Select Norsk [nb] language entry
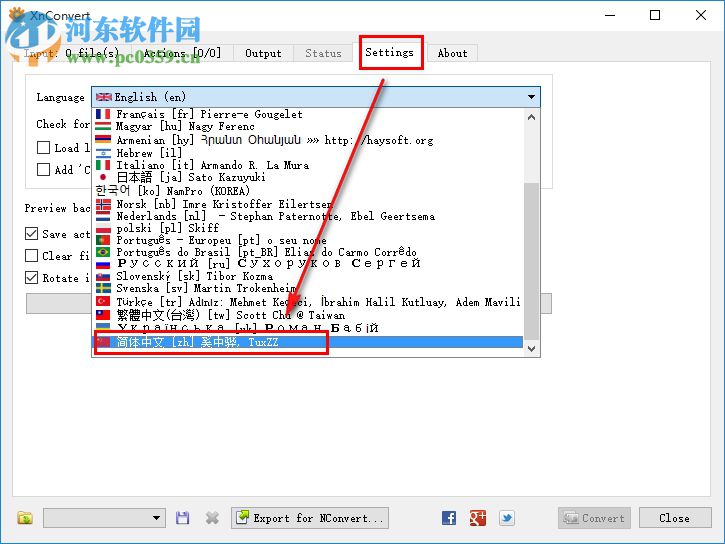The width and height of the screenshot is (725, 544). click(307, 204)
